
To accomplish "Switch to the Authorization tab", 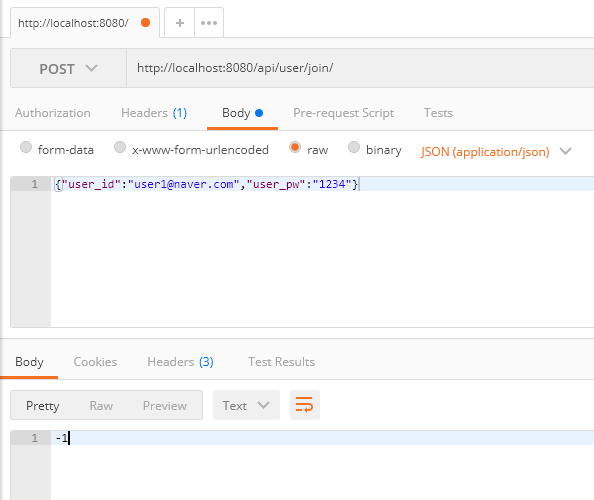I will [53, 113].
